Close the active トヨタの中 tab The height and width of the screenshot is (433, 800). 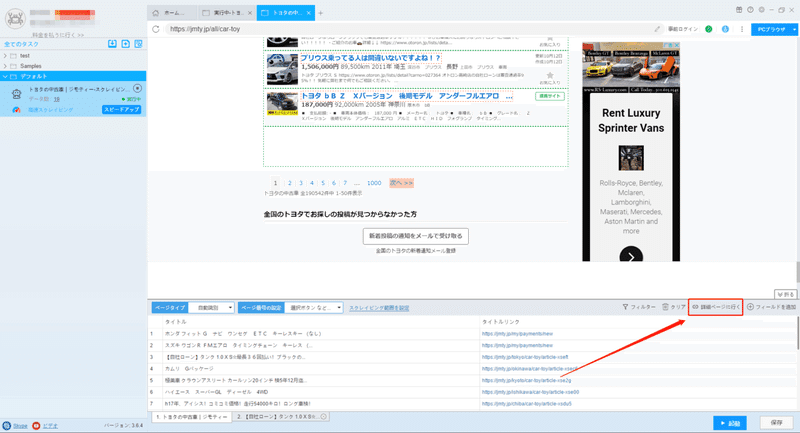pyautogui.click(x=309, y=13)
